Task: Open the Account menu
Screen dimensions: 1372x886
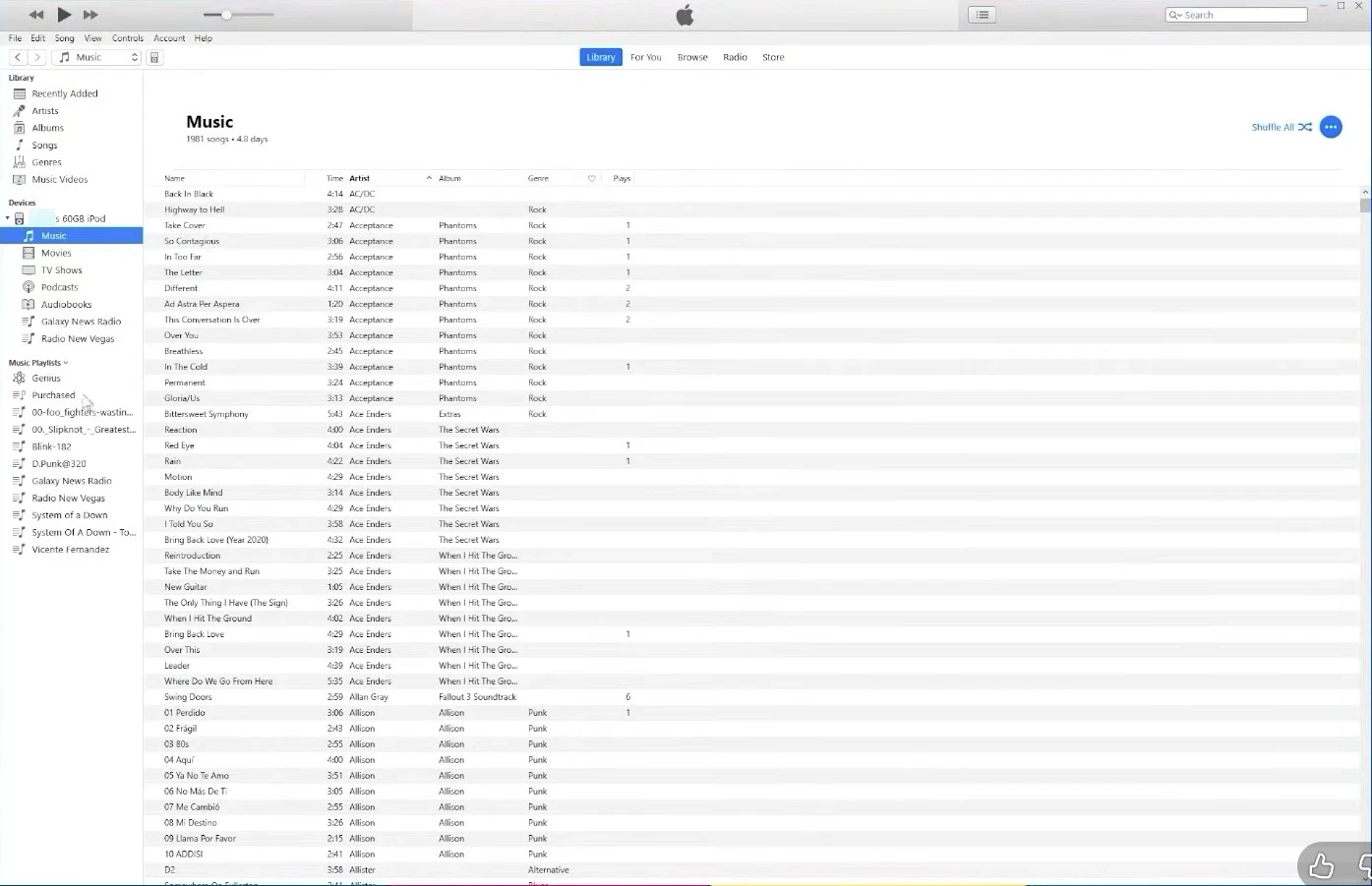Action: click(169, 38)
